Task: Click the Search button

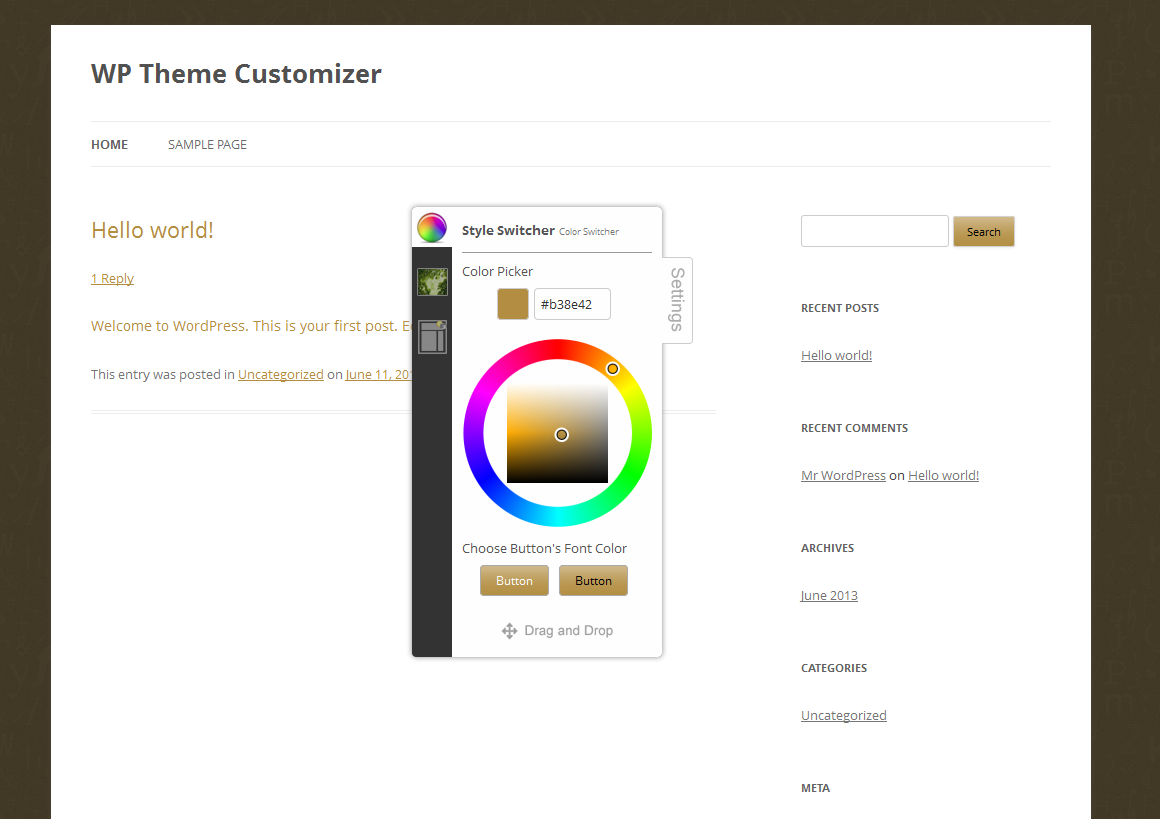Action: (x=983, y=232)
